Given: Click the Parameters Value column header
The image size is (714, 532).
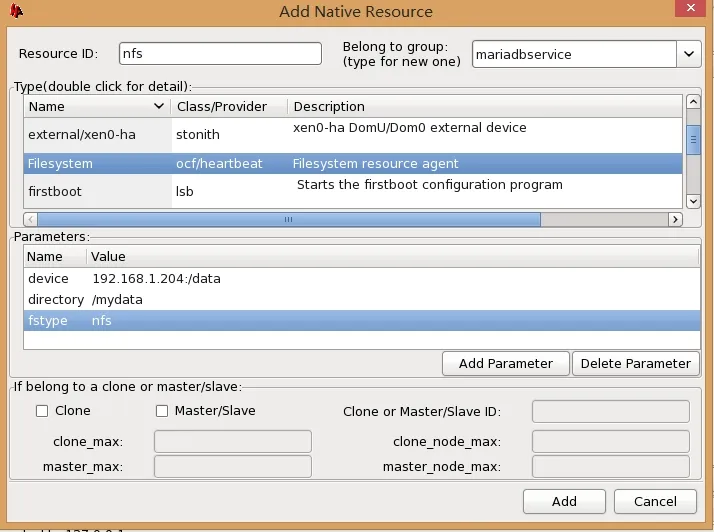Looking at the screenshot, I should [393, 256].
